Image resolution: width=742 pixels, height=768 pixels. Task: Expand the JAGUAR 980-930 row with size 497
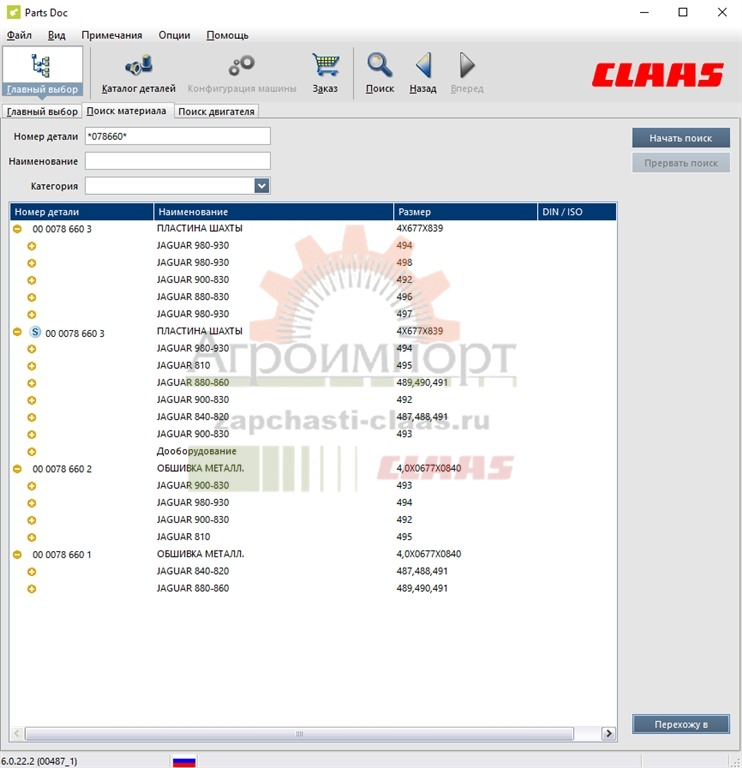click(x=32, y=314)
